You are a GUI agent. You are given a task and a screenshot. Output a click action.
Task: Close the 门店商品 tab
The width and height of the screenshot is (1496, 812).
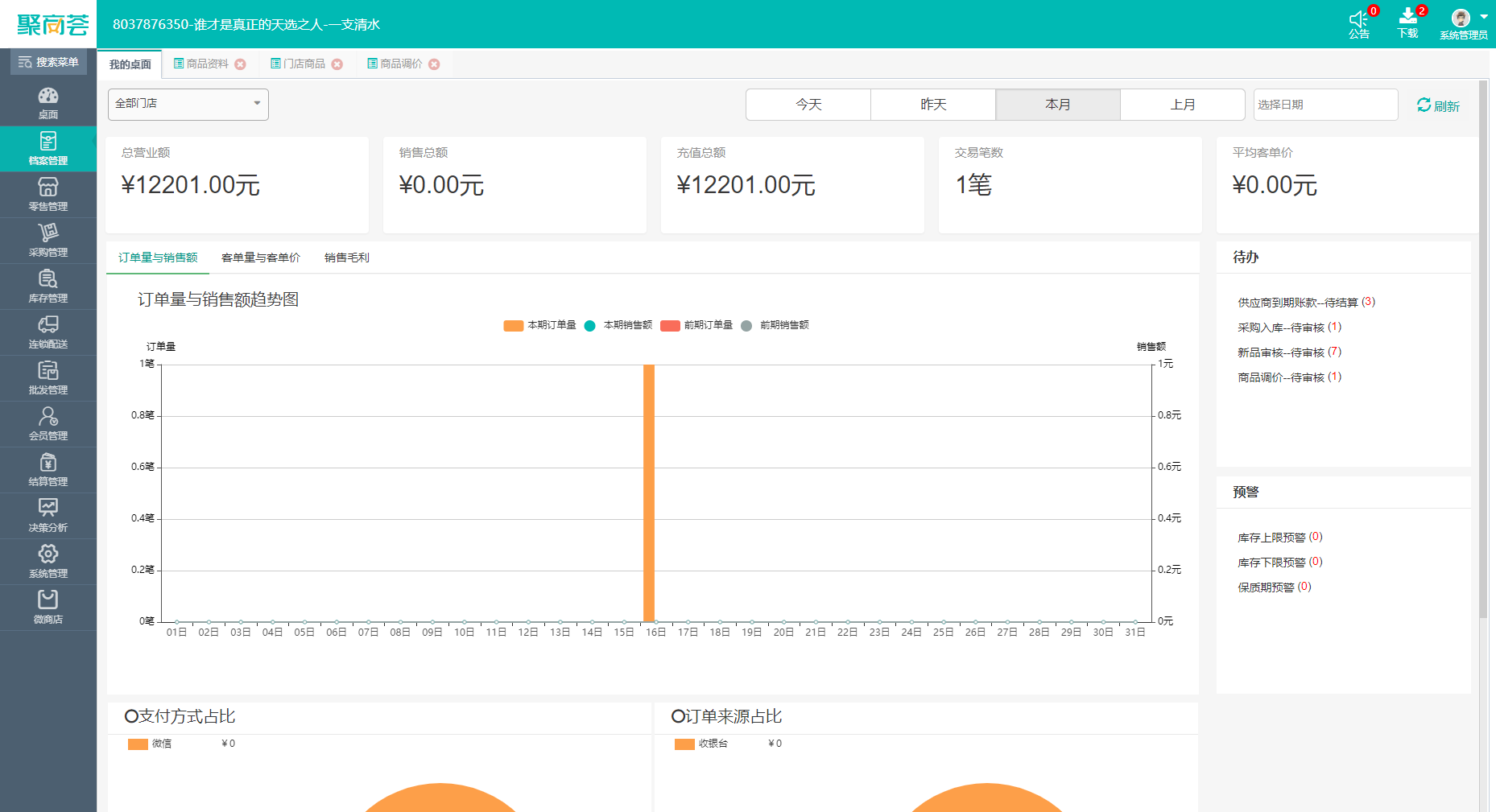[x=337, y=64]
